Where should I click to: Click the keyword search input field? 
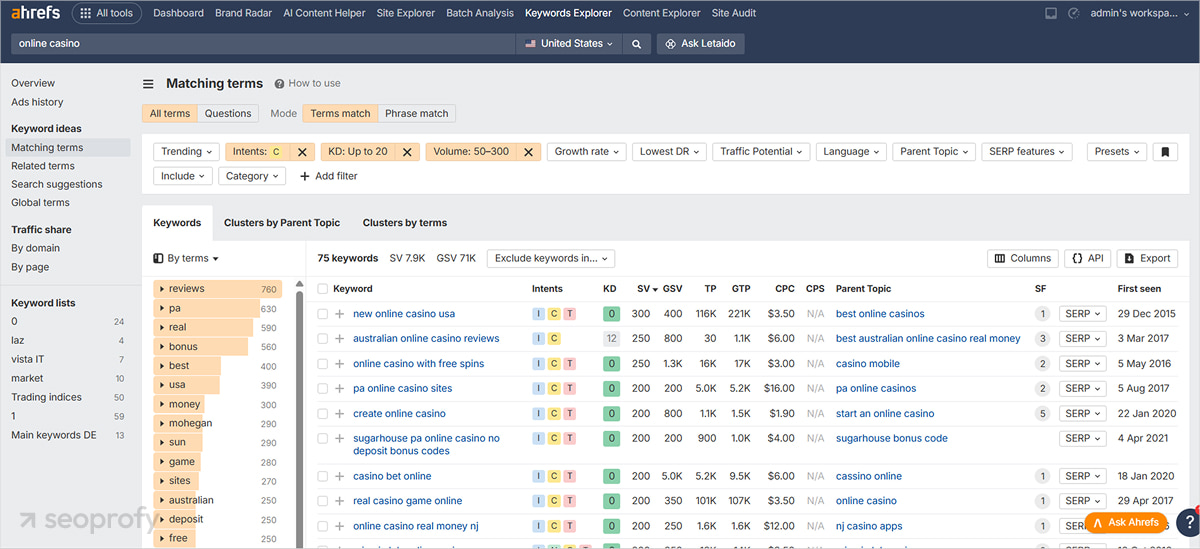(262, 44)
